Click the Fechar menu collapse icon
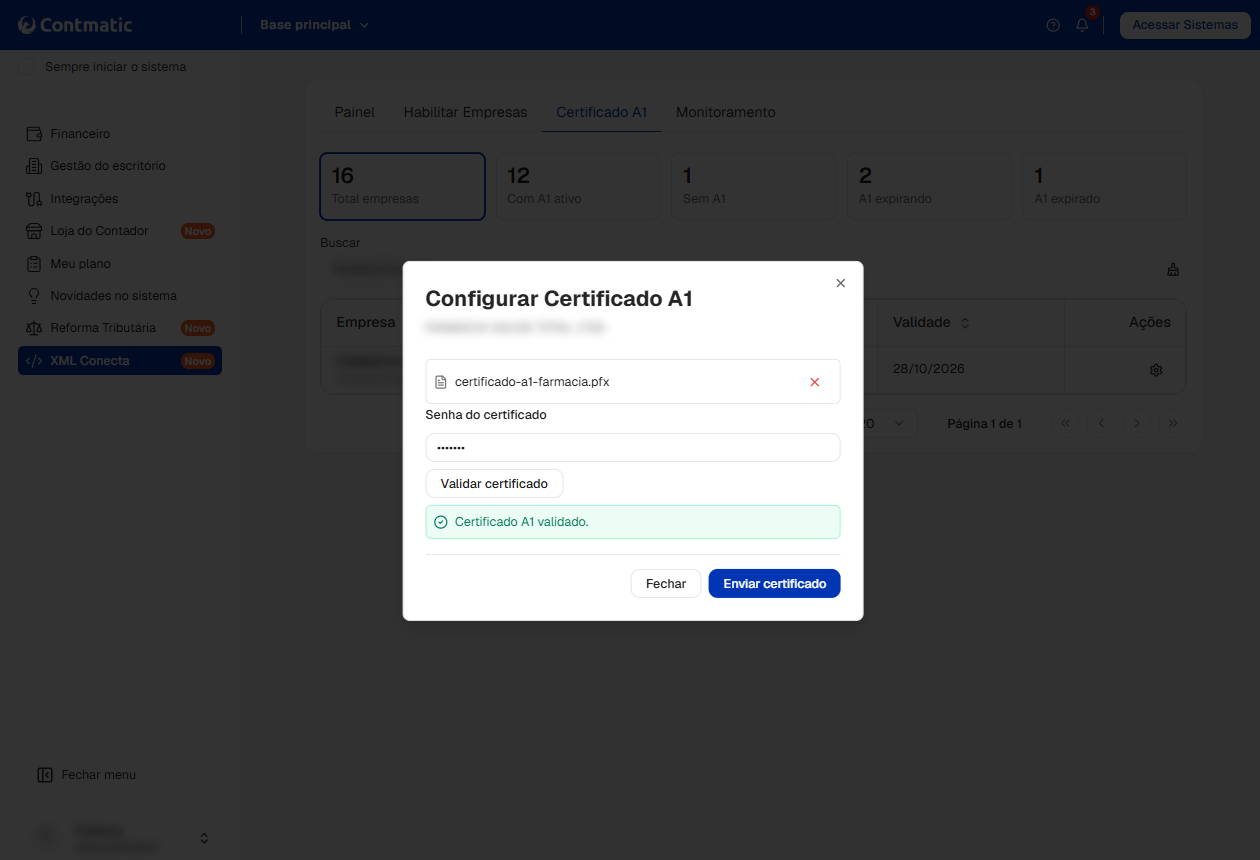This screenshot has height=860, width=1260. (x=45, y=775)
